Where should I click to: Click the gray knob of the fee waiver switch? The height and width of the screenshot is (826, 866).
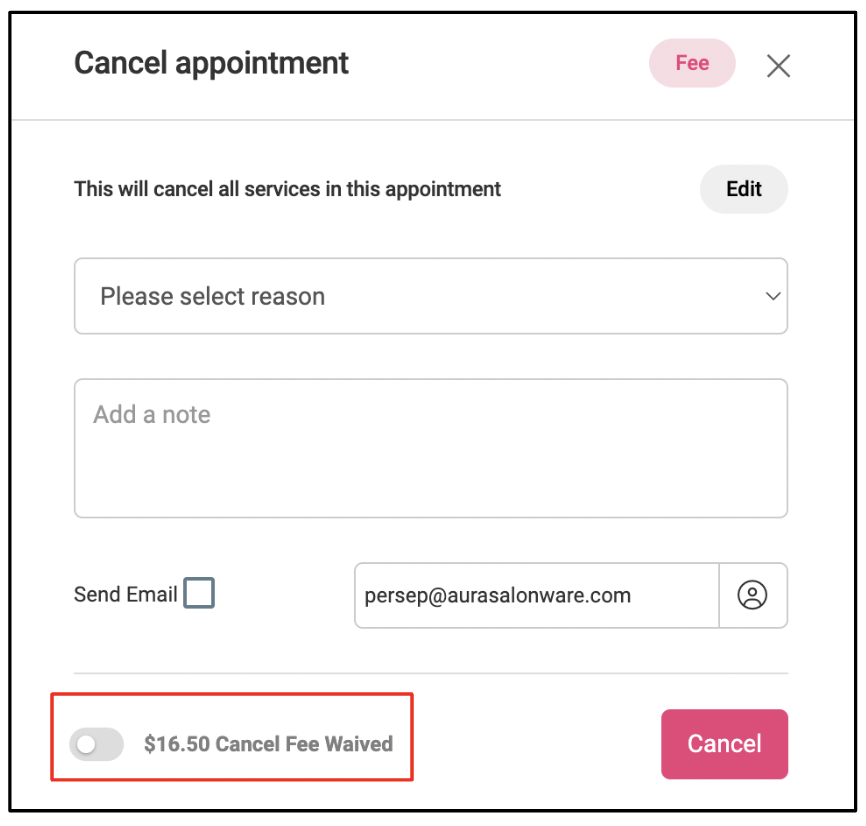point(86,744)
